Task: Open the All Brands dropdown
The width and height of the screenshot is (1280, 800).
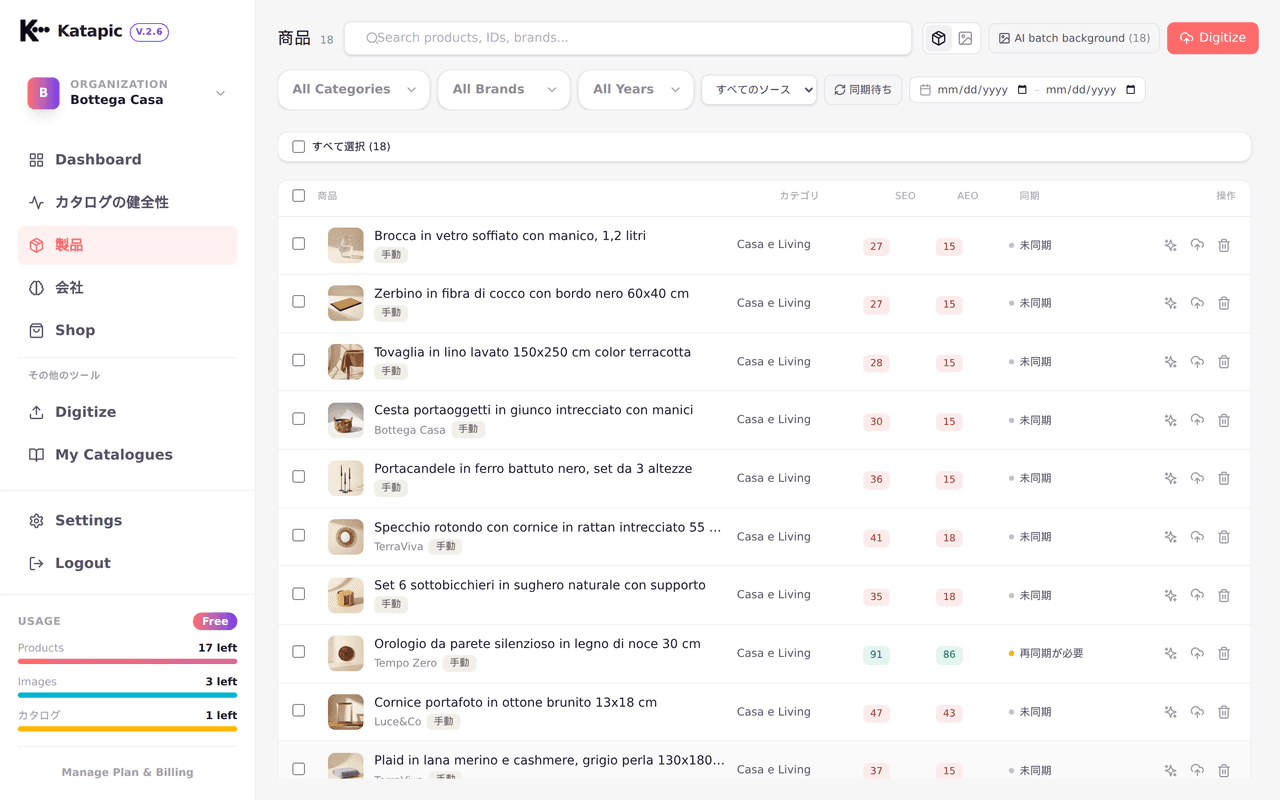Action: pyautogui.click(x=504, y=90)
